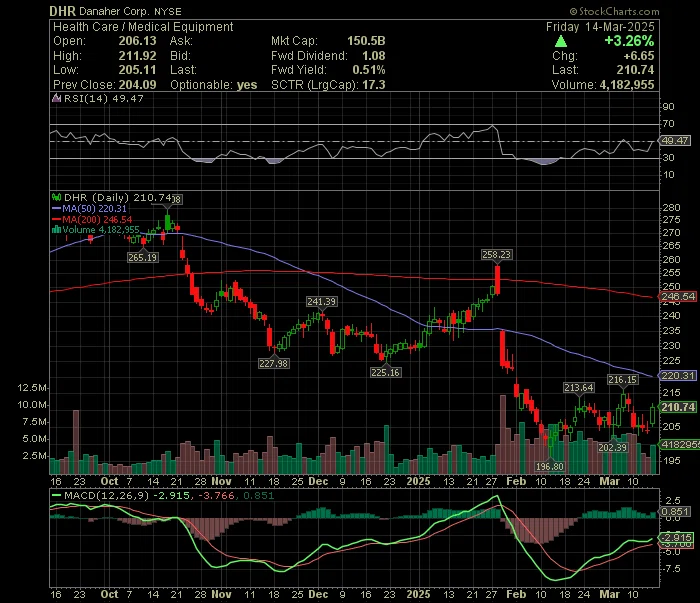
Task: Click the RSI(14) 49.47 label
Action: pyautogui.click(x=104, y=98)
